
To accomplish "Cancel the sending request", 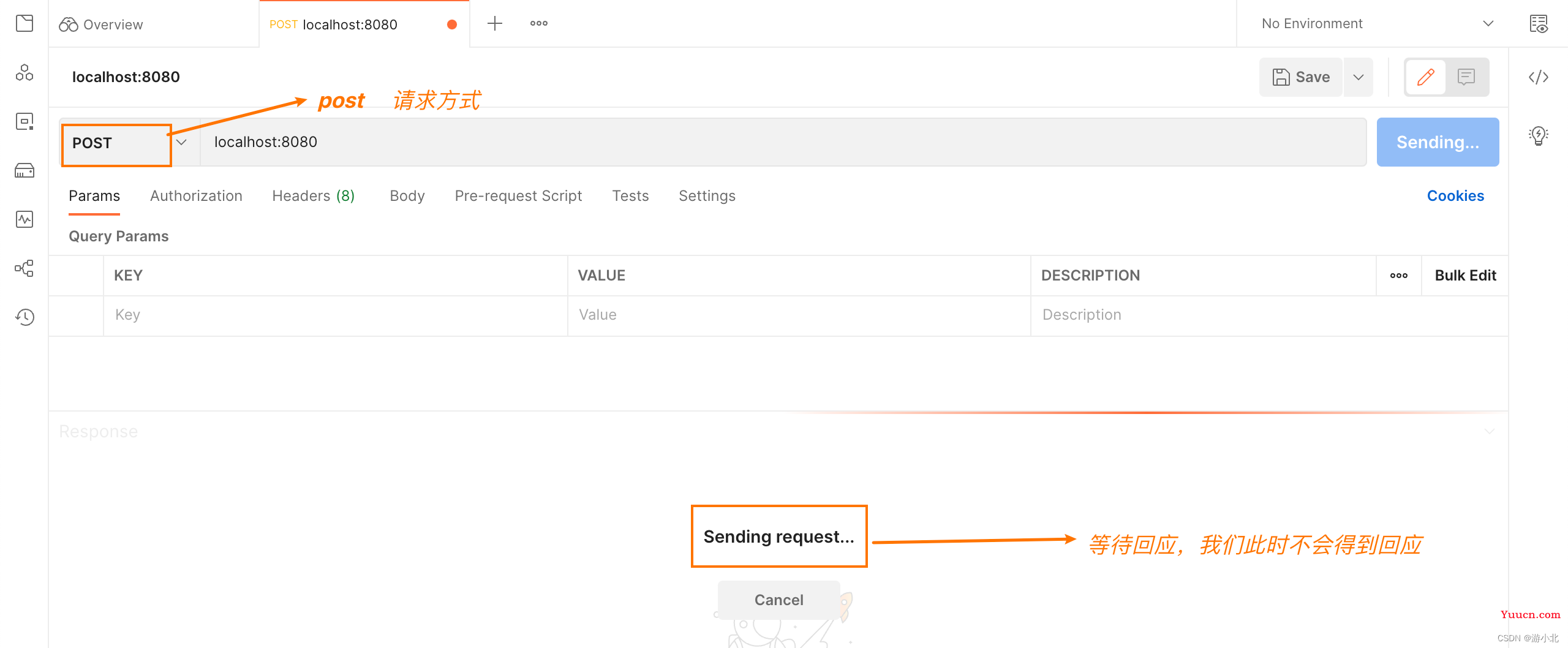I will [x=778, y=600].
